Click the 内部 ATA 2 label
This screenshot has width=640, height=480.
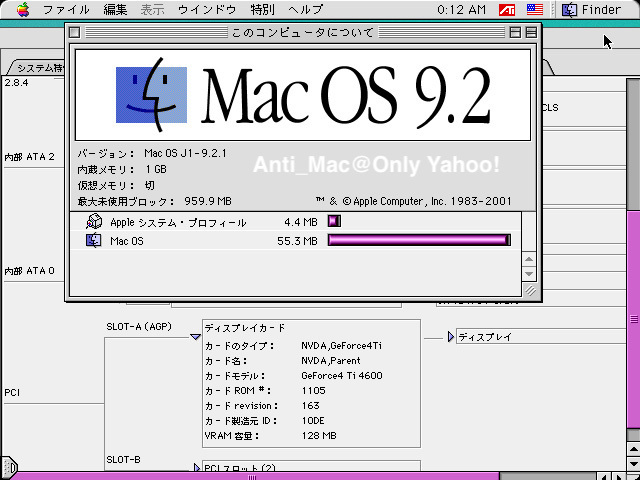(29, 157)
